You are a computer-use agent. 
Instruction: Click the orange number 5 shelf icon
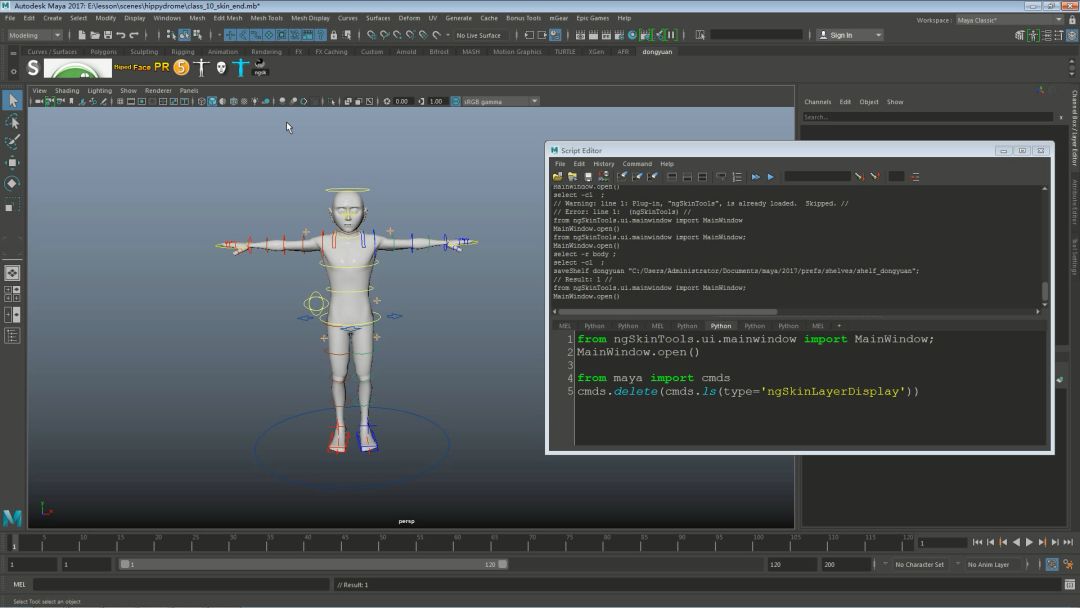pos(181,68)
